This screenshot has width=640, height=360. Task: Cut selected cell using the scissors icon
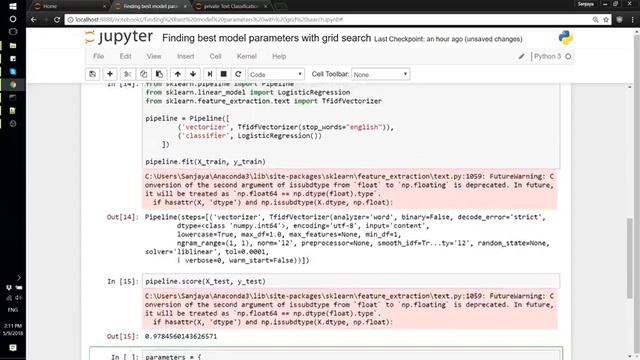click(x=127, y=74)
